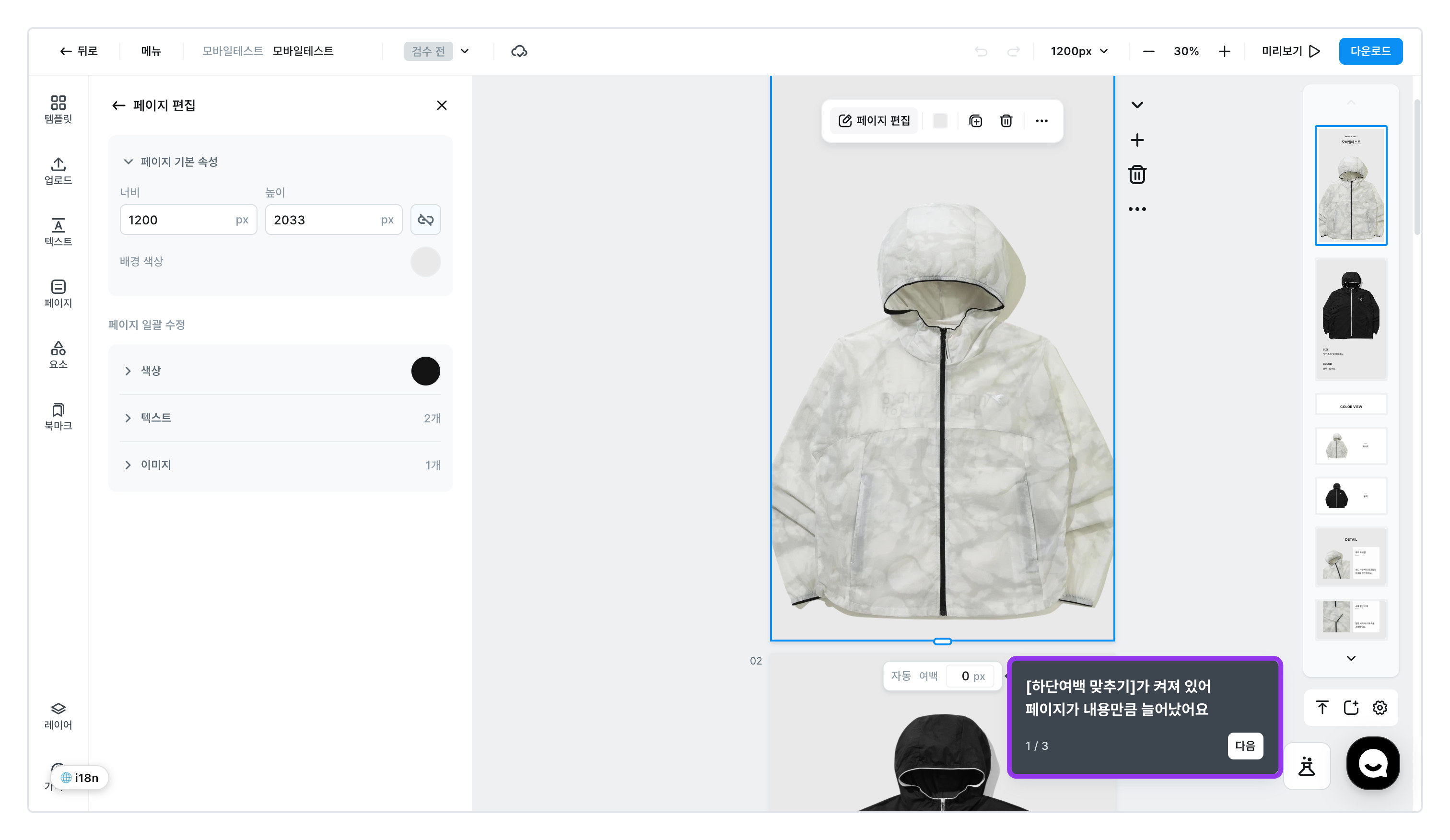The width and height of the screenshot is (1450, 840).
Task: Zoom out with the minus icon
Action: [x=1148, y=51]
